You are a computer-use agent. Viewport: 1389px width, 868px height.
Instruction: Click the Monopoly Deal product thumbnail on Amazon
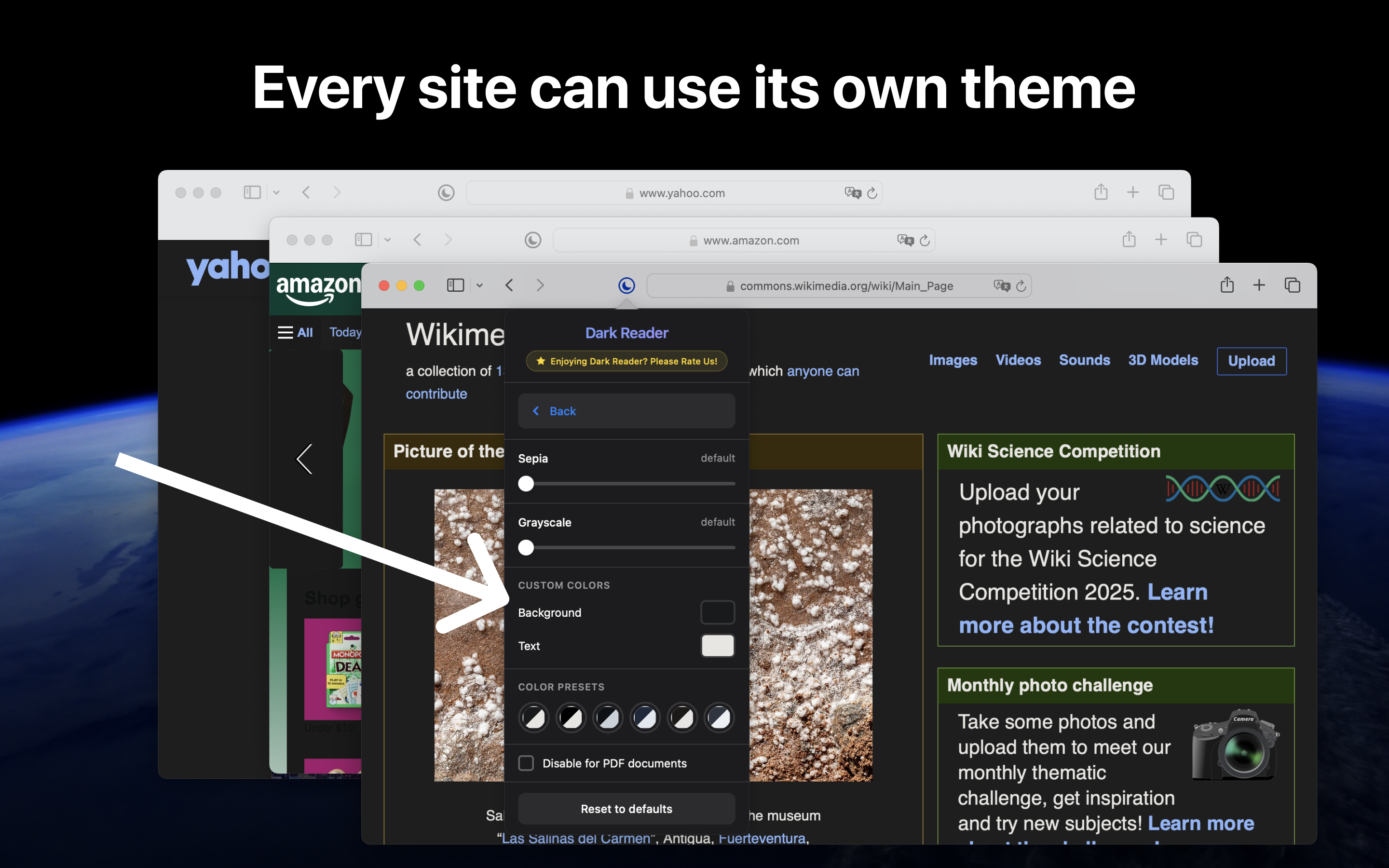pos(333,669)
